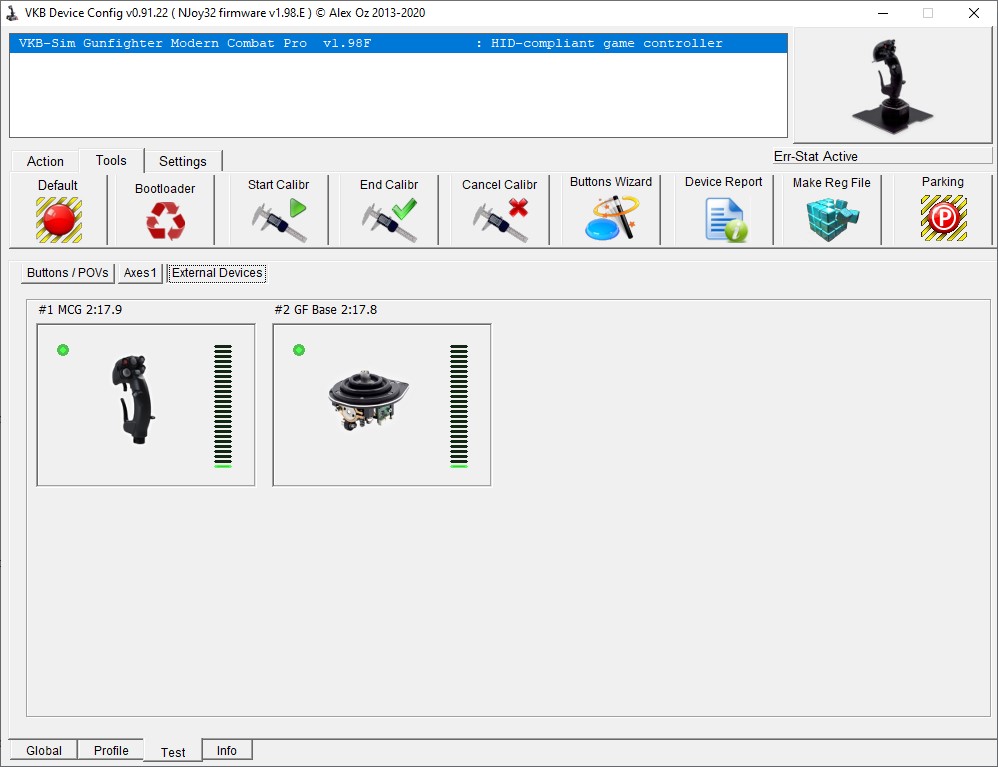Abort calibration with Cancel Calibr icon
This screenshot has height=767, width=998.
[500, 220]
